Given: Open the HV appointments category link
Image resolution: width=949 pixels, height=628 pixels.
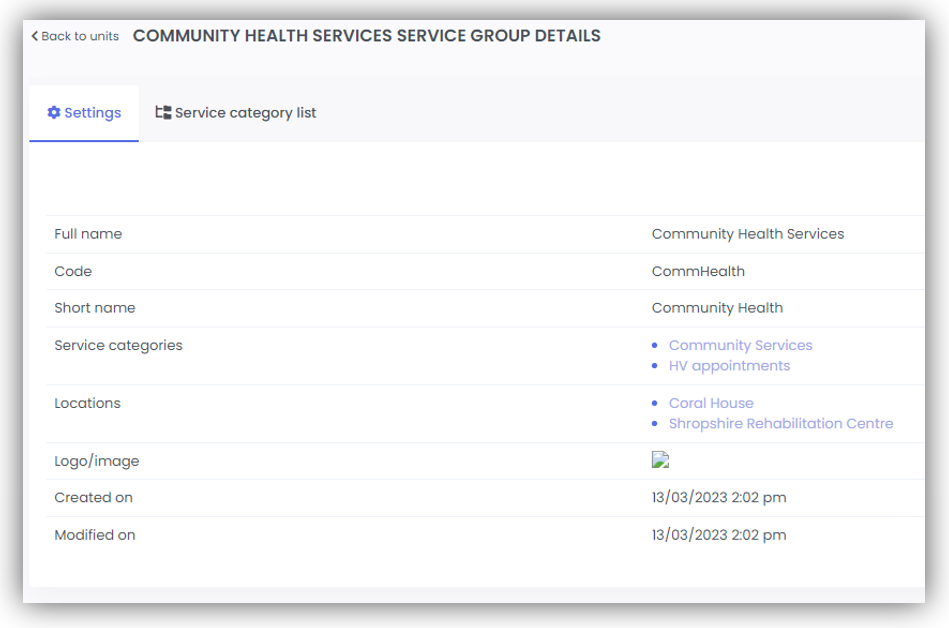Looking at the screenshot, I should [x=729, y=366].
